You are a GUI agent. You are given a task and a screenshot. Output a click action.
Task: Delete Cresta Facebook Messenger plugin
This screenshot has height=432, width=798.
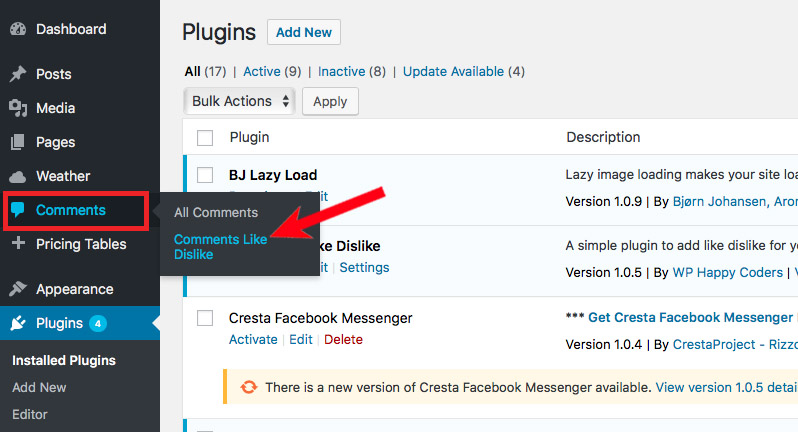[344, 339]
